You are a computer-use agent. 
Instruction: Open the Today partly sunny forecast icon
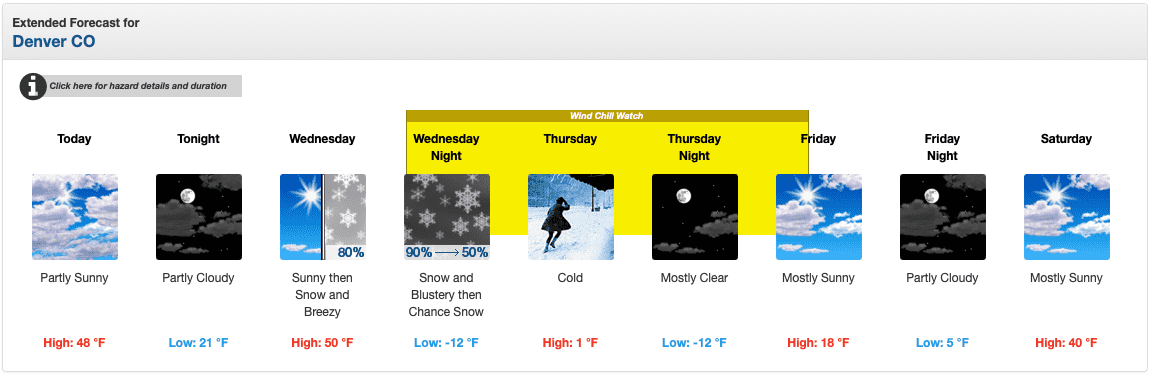pyautogui.click(x=75, y=217)
